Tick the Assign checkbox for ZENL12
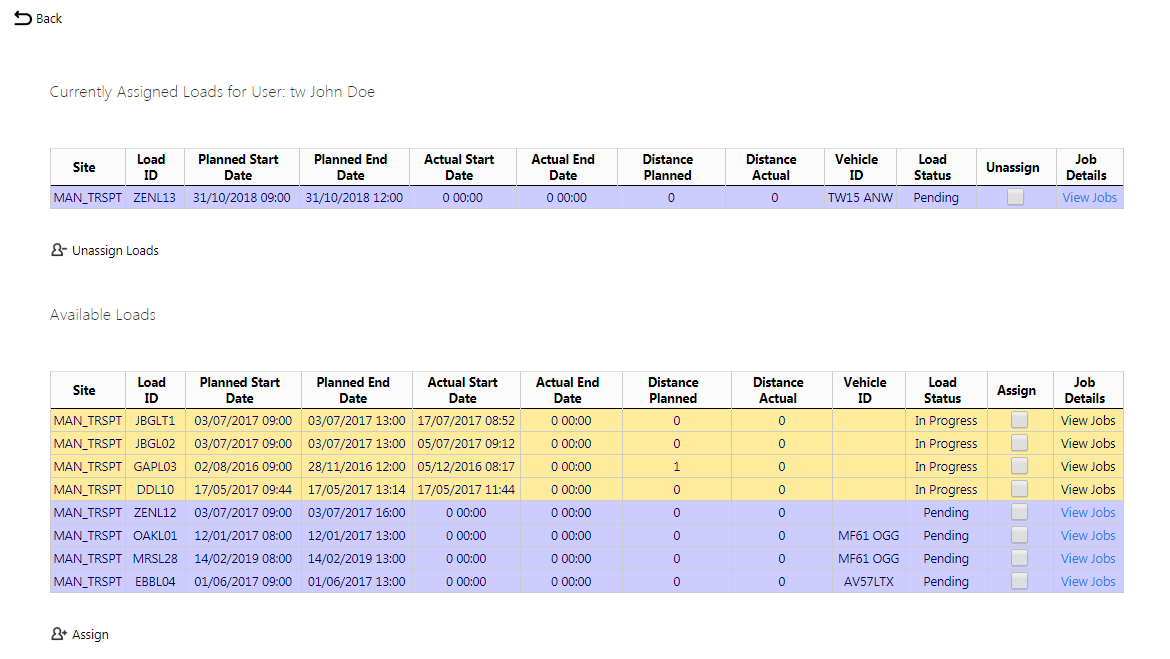Image resolution: width=1170 pixels, height=659 pixels. pyautogui.click(x=1019, y=513)
